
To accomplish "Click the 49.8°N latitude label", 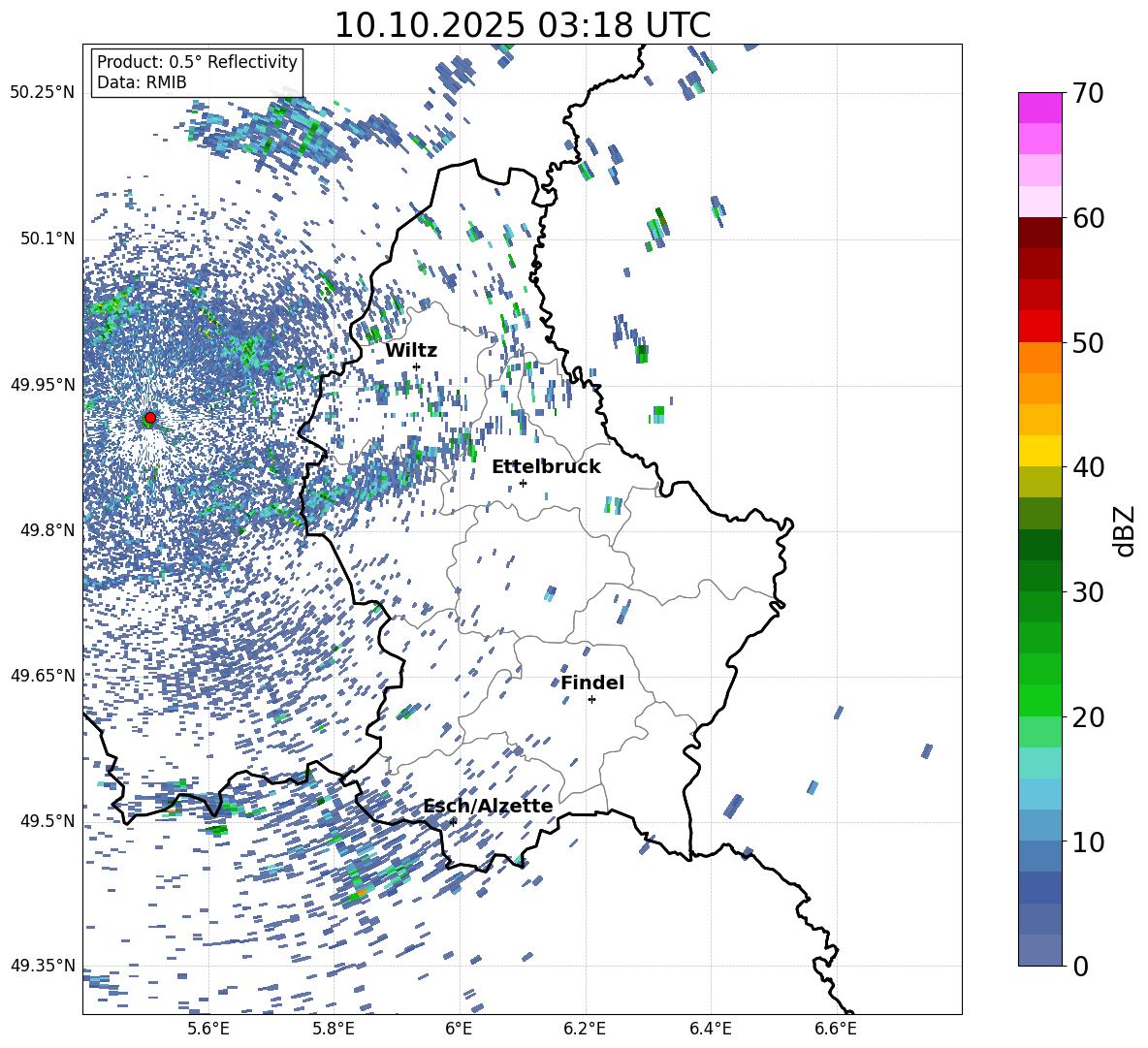I will [47, 530].
